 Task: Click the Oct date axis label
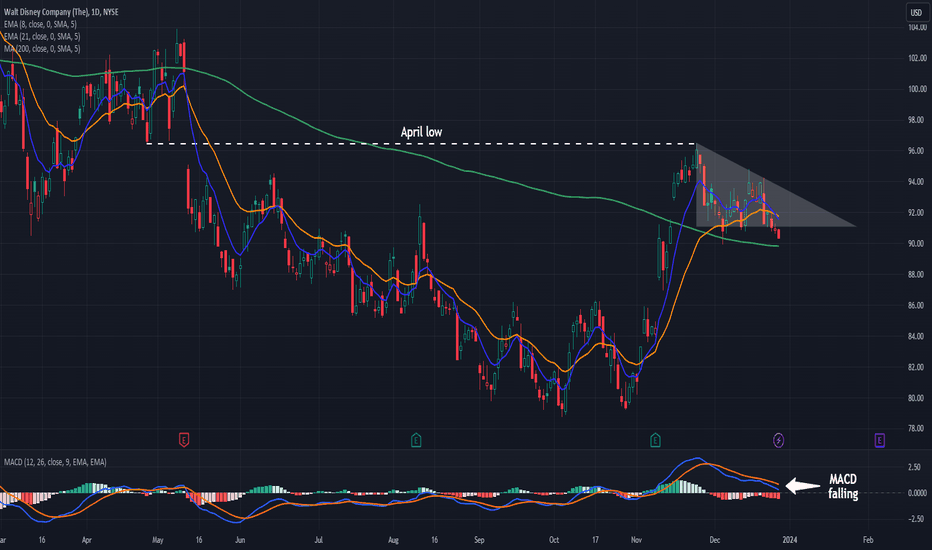coord(554,540)
